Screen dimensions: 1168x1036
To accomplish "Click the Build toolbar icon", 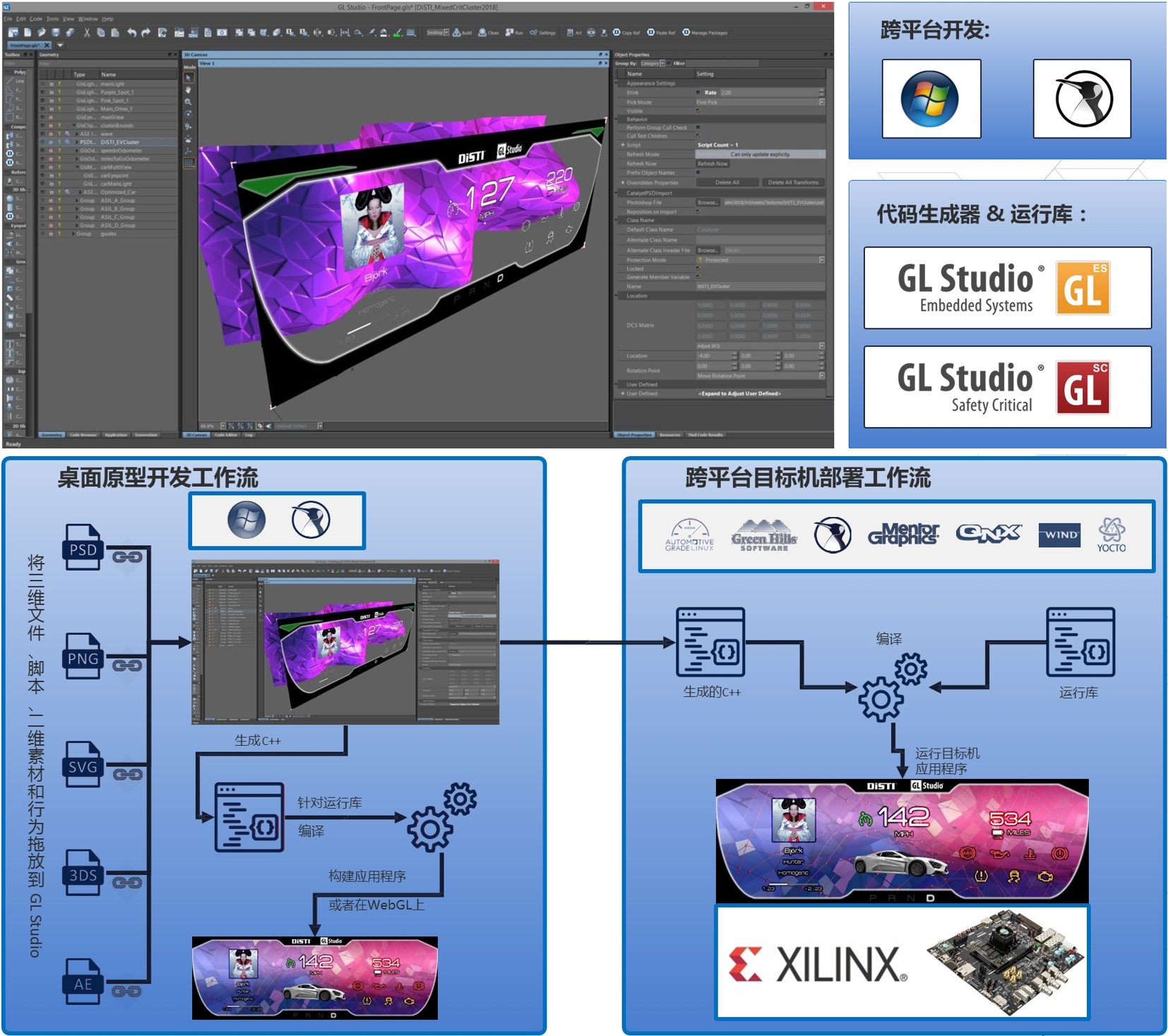I will pyautogui.click(x=462, y=32).
